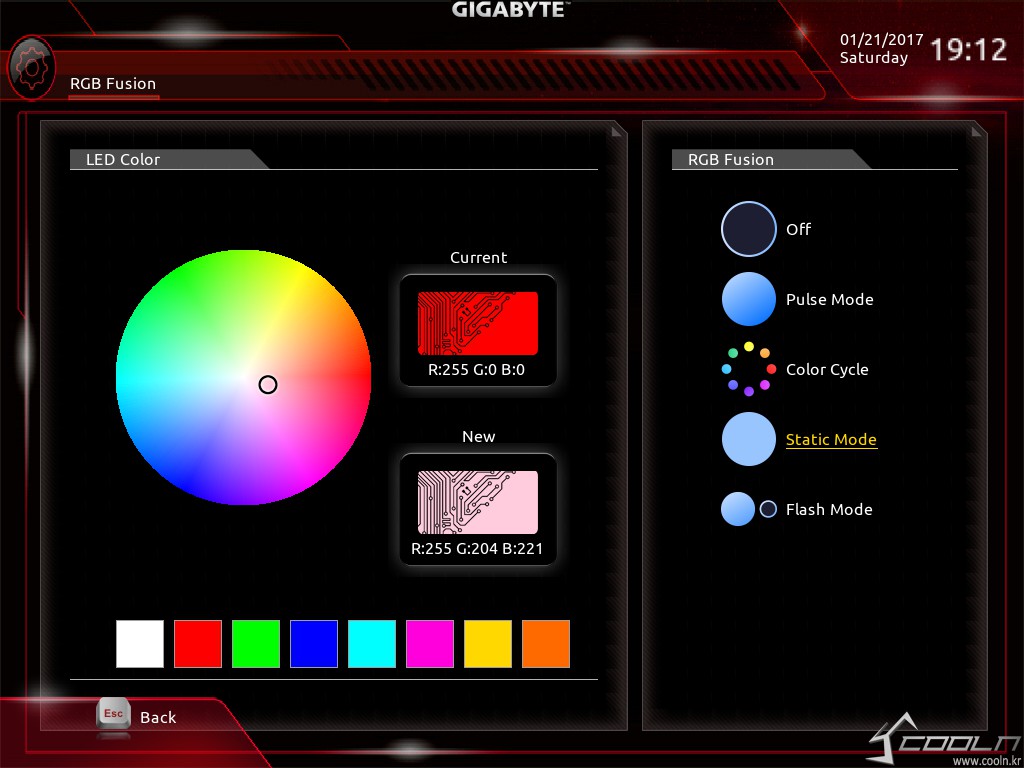The image size is (1024, 768).
Task: Select the Color Cycle dotted ring icon
Action: (x=748, y=369)
